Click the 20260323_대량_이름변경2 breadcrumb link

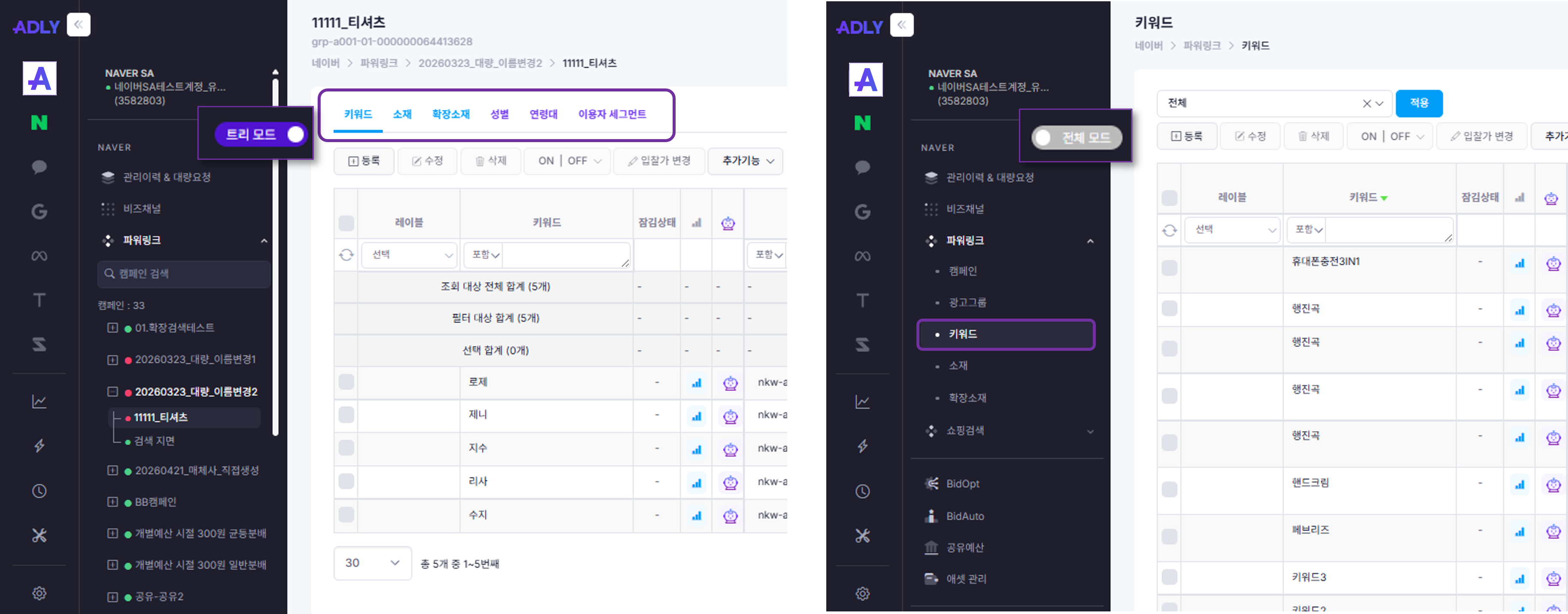click(479, 64)
